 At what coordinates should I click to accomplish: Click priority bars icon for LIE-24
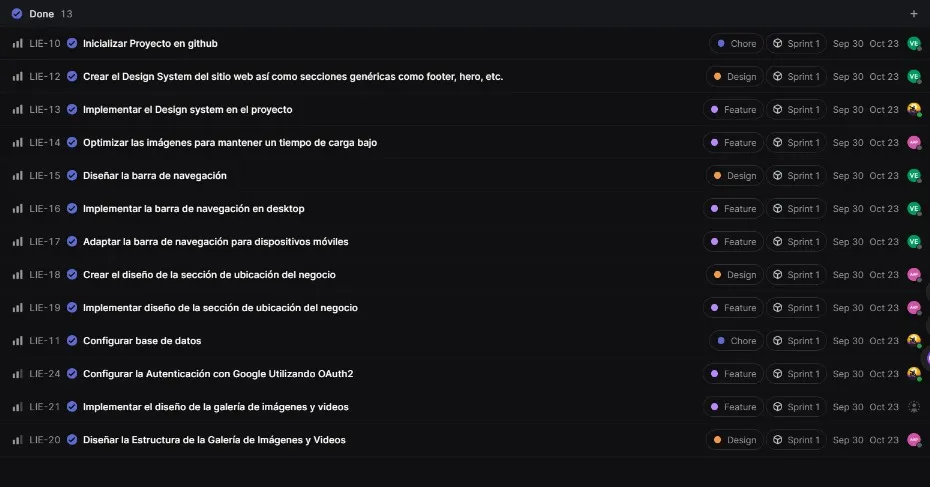17,374
